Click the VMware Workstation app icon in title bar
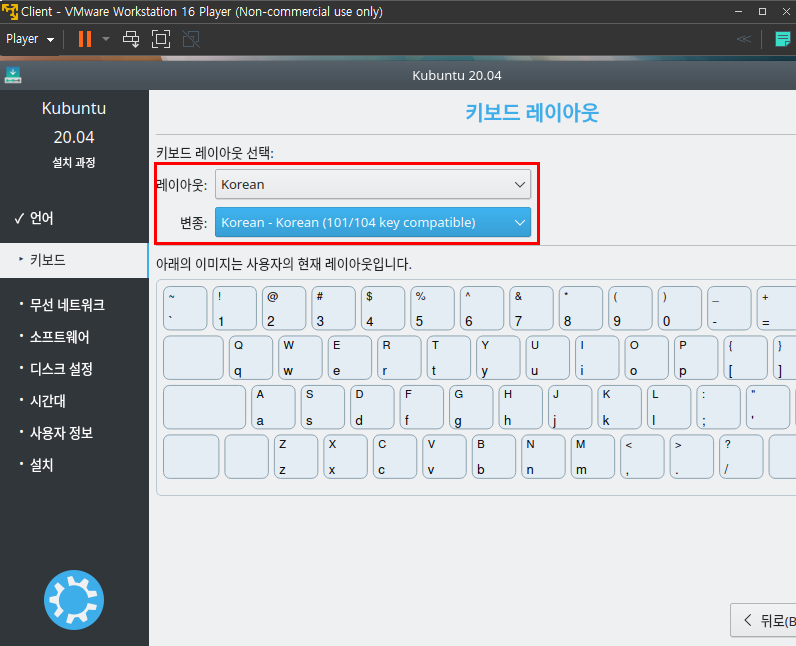The width and height of the screenshot is (796, 646). pos(10,11)
